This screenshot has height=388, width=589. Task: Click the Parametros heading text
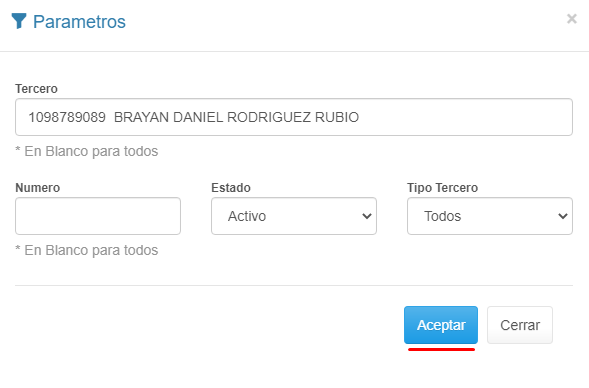pyautogui.click(x=79, y=22)
